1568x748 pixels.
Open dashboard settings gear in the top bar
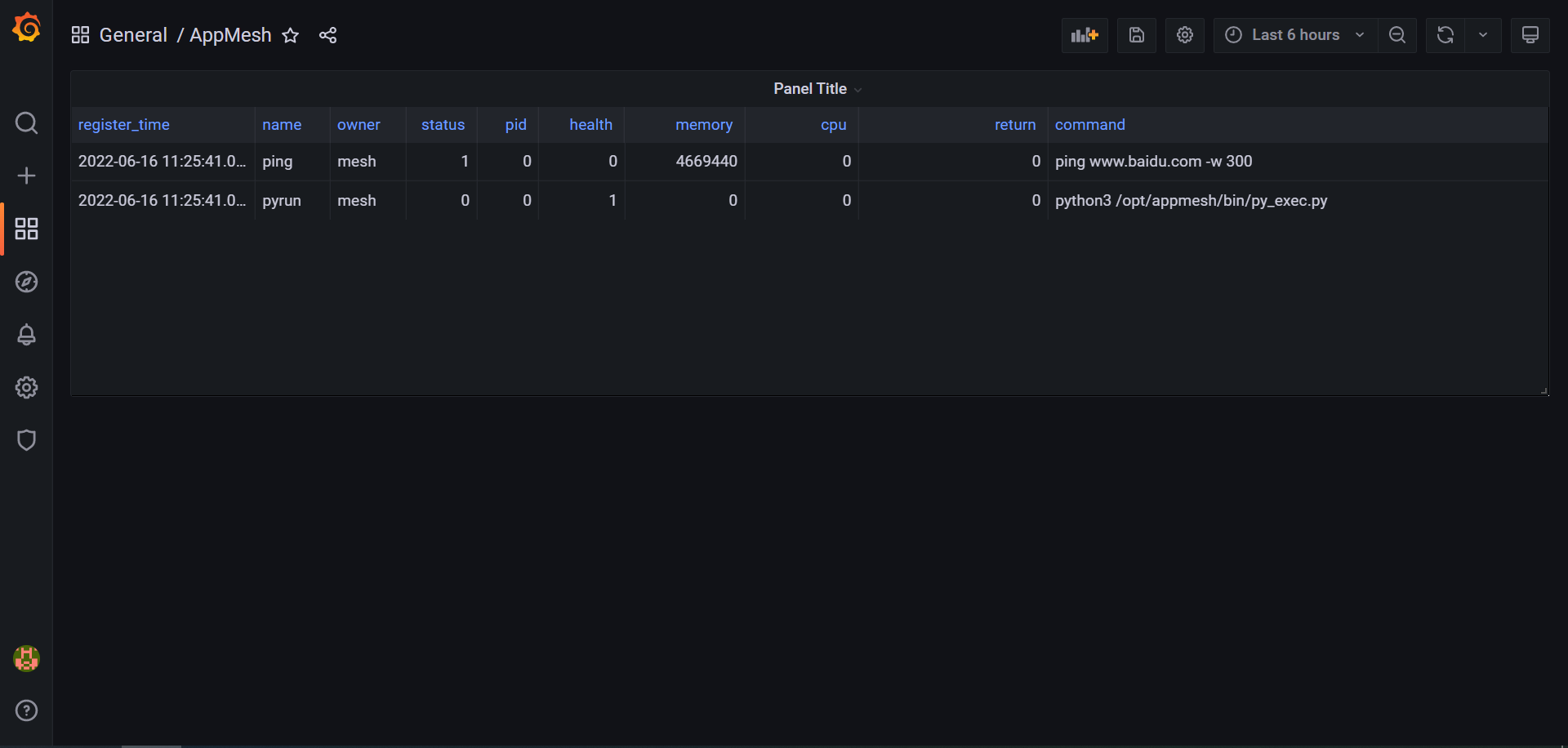pyautogui.click(x=1185, y=35)
